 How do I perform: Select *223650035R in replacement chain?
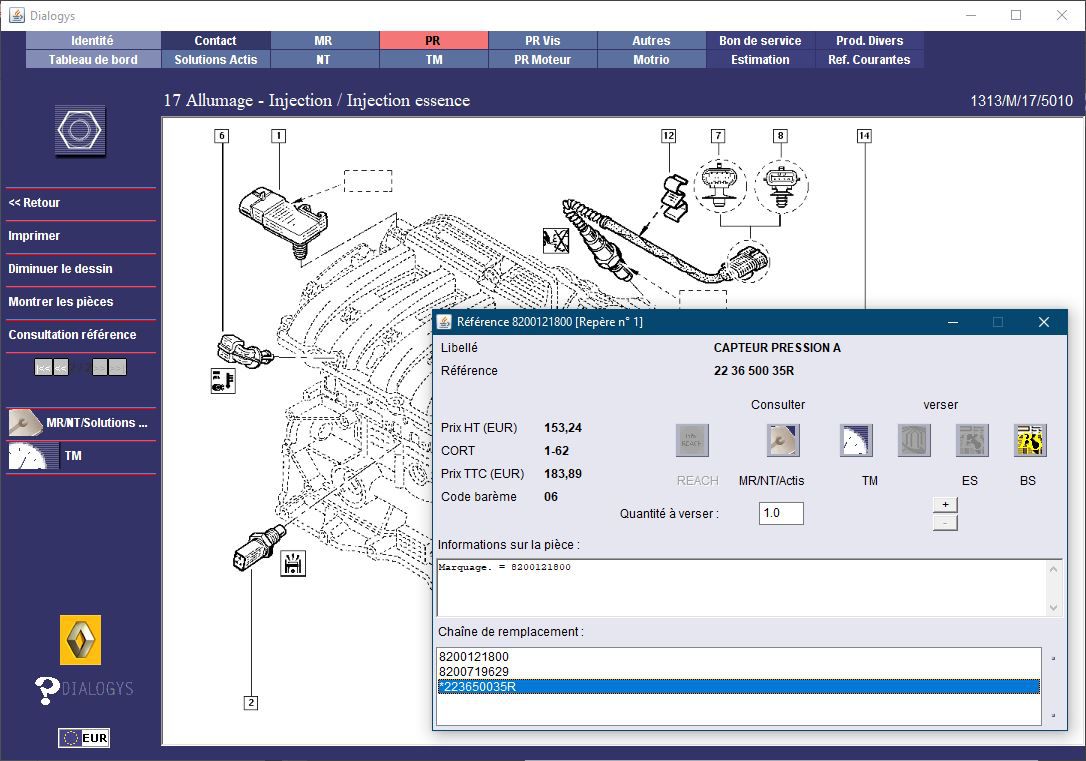click(x=738, y=687)
